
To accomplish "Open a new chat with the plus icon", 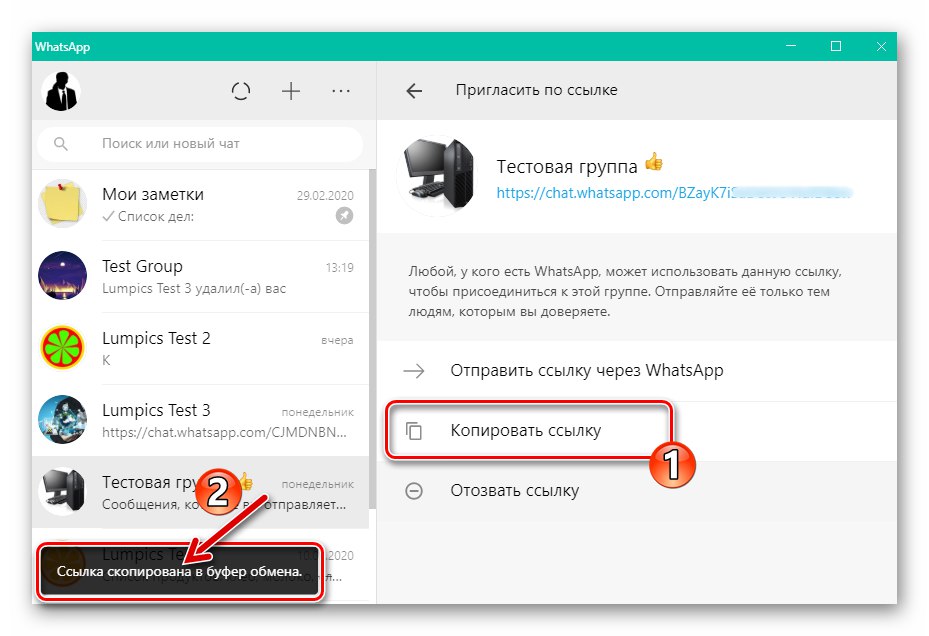I will coord(291,91).
